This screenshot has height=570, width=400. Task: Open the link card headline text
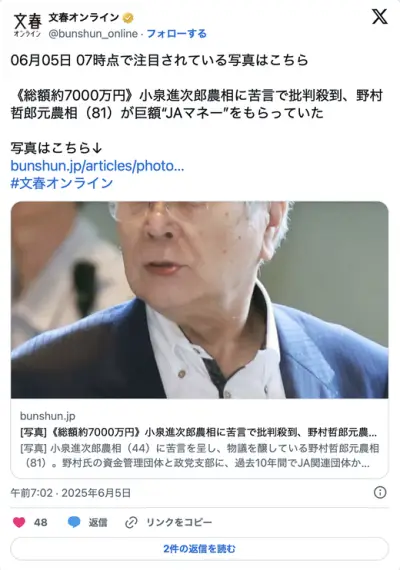click(x=199, y=432)
